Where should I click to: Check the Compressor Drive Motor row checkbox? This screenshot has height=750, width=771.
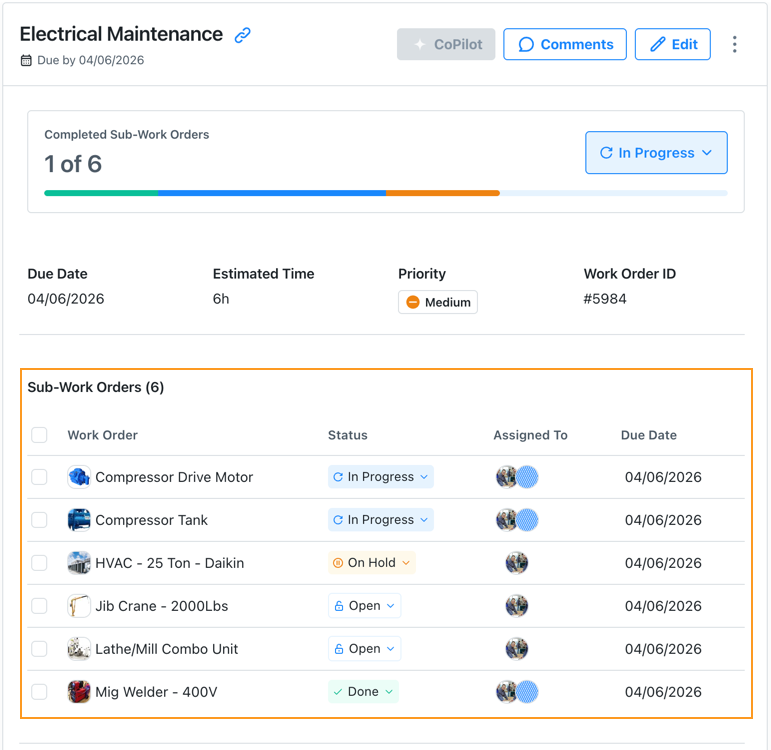(39, 477)
